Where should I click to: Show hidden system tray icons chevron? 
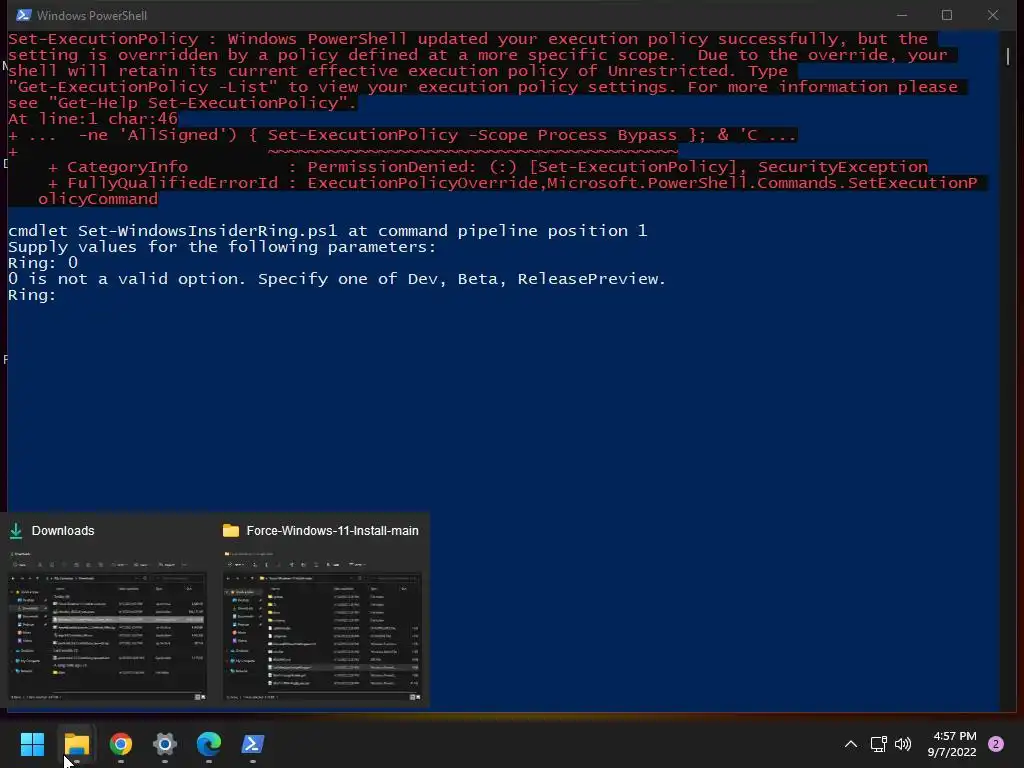850,744
